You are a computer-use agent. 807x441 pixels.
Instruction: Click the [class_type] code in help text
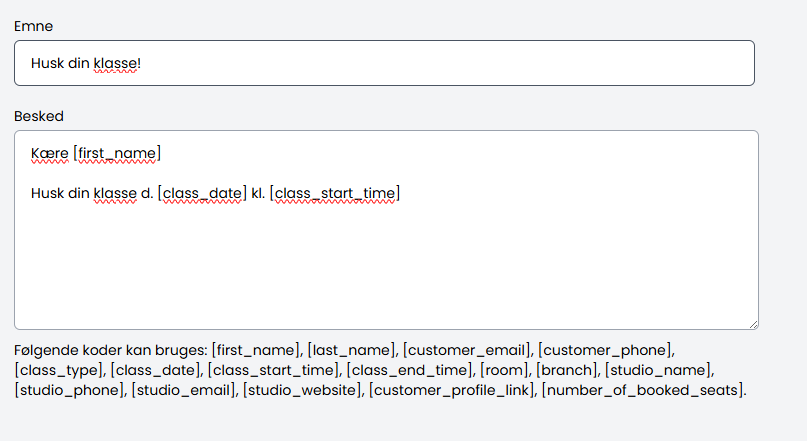pos(59,370)
